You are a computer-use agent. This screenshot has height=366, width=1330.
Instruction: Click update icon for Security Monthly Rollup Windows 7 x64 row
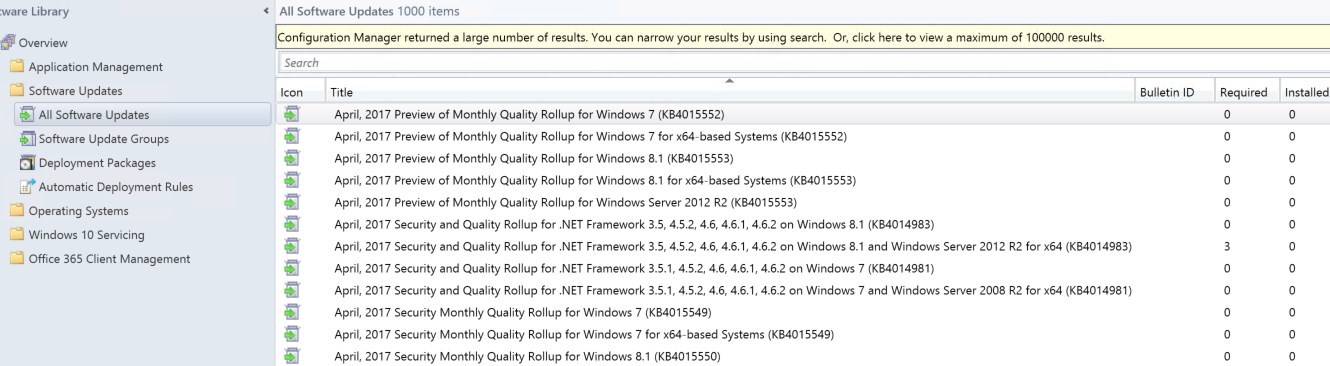coord(291,334)
